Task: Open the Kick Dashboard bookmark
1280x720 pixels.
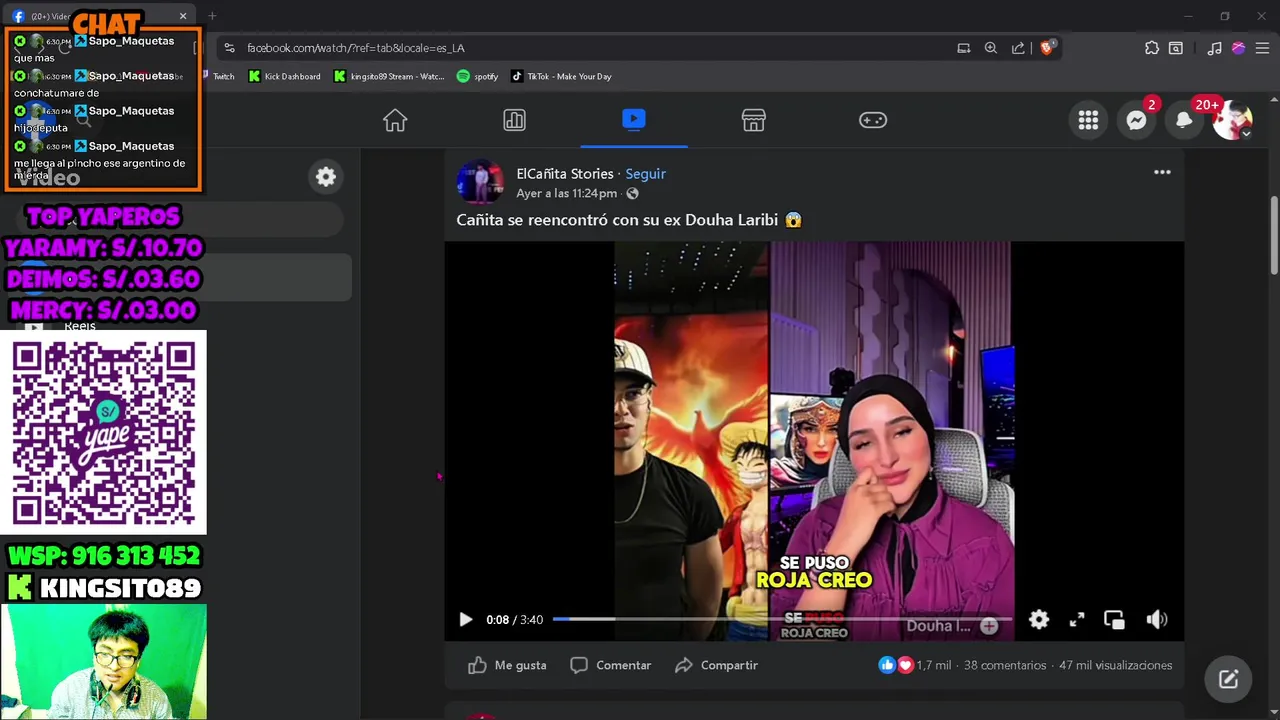Action: (284, 76)
